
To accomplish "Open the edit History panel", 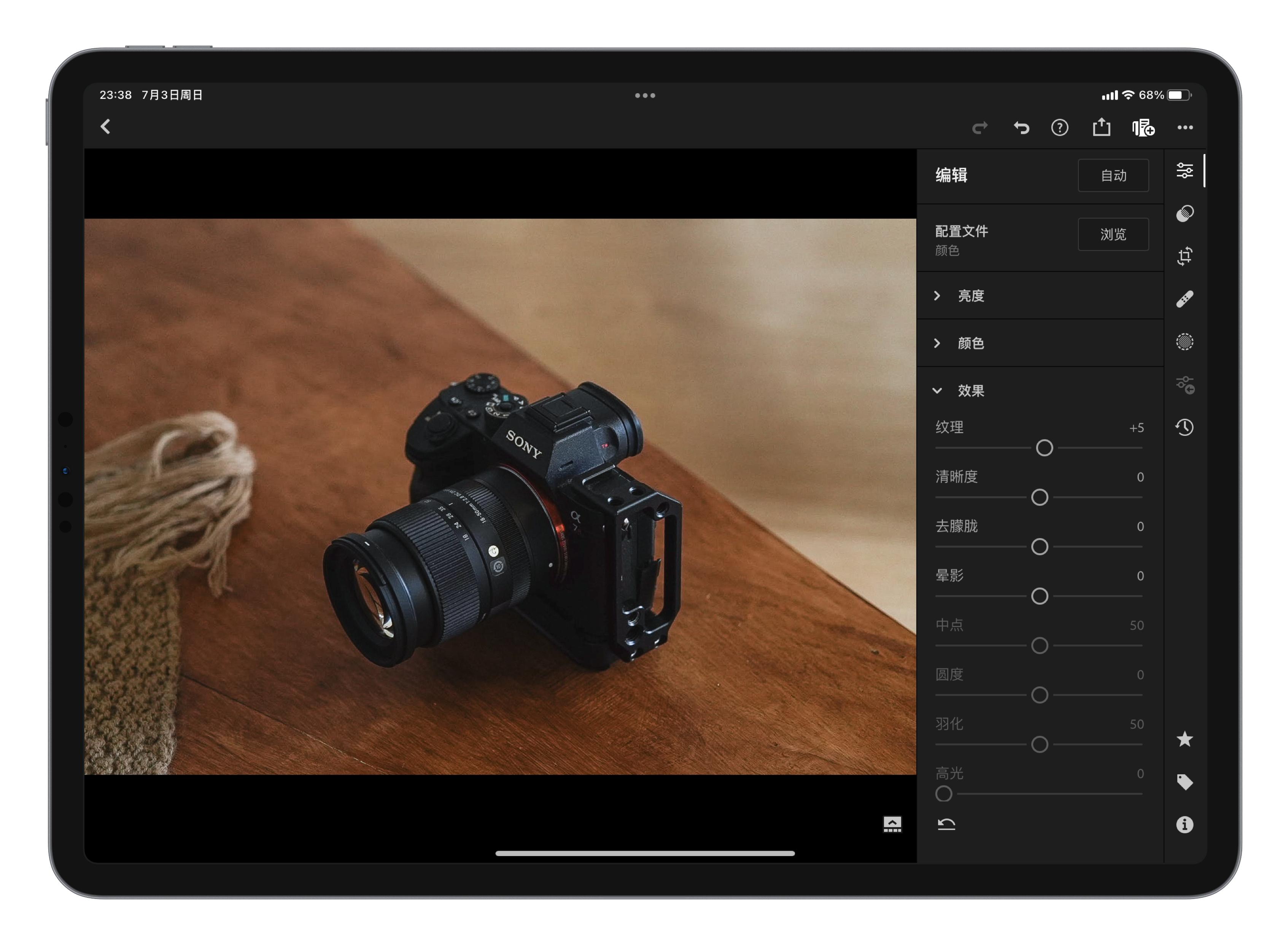I will click(1185, 427).
